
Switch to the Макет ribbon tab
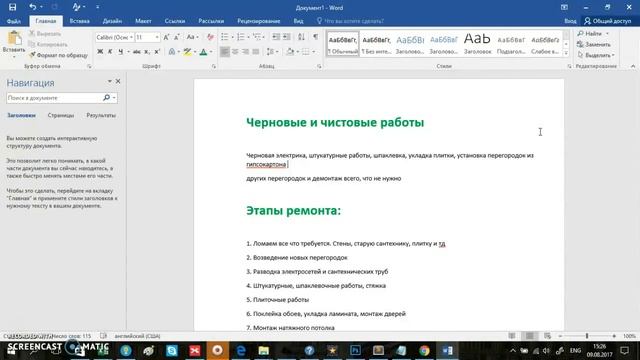click(x=143, y=21)
